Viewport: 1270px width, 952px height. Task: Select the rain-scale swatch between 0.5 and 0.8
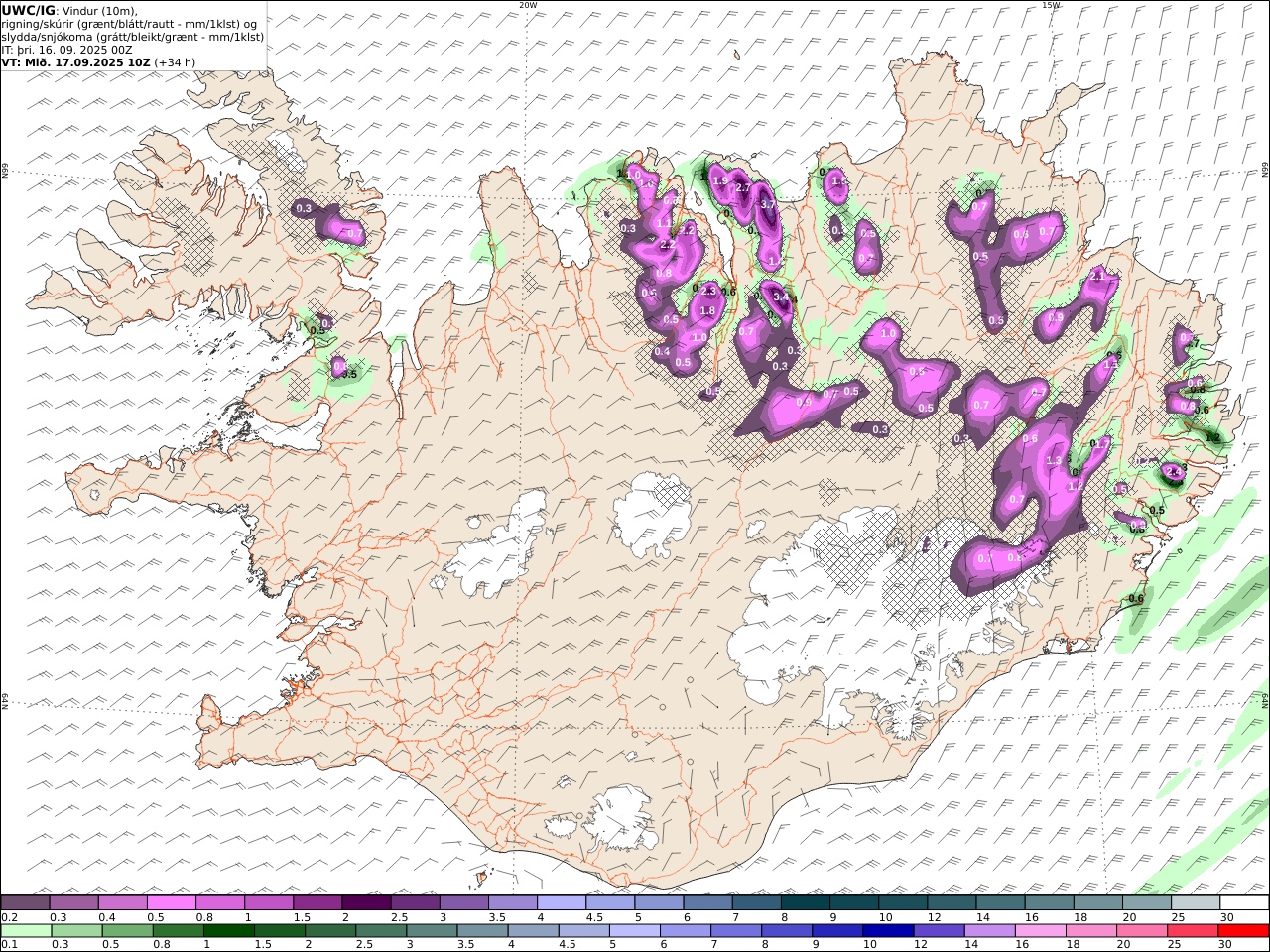(x=127, y=930)
